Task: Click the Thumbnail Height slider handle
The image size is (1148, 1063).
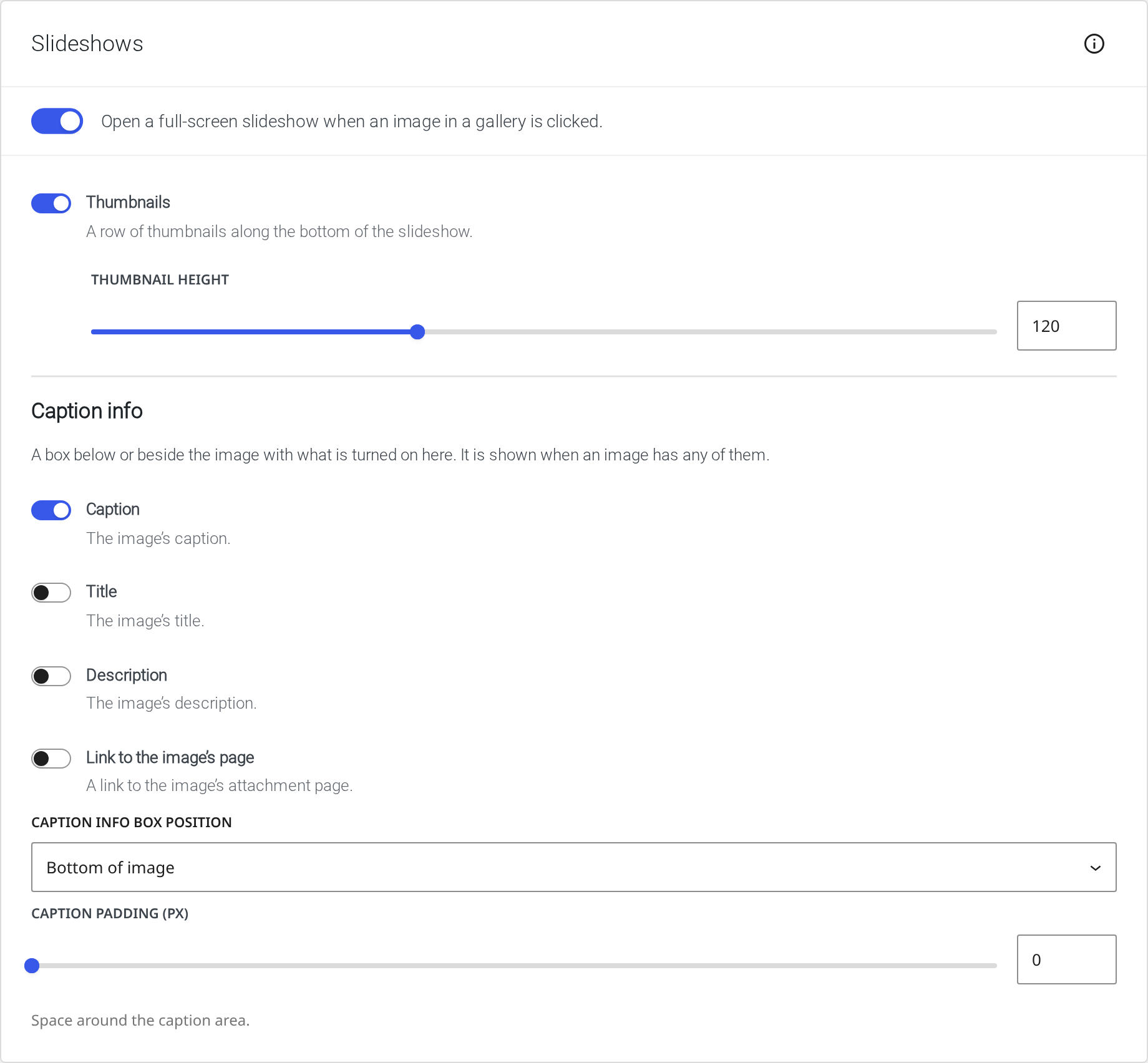Action: (x=417, y=332)
